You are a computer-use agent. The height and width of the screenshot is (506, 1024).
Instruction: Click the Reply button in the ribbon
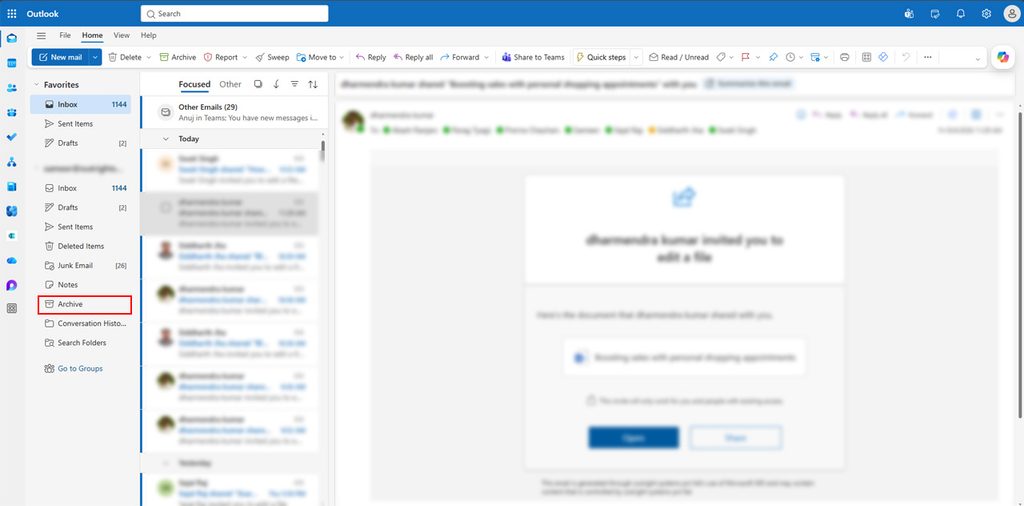tap(370, 57)
